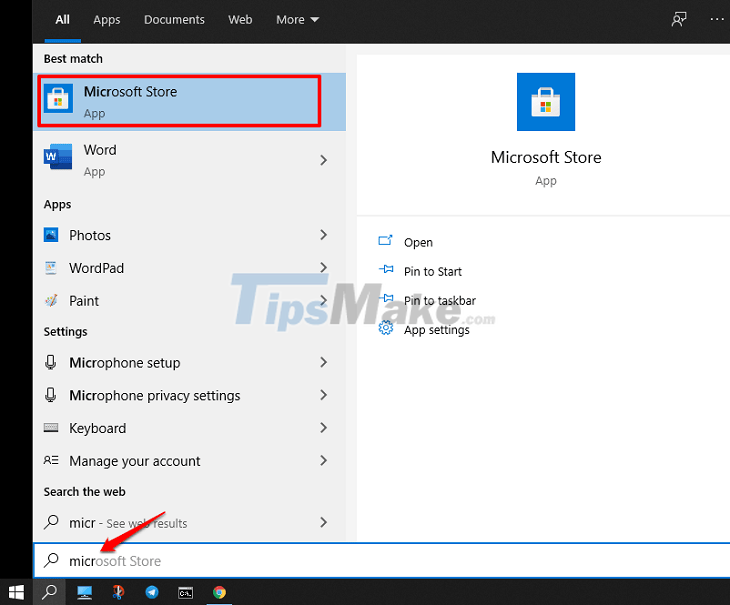Viewport: 730px width, 605px height.
Task: Expand the Word result chevron
Action: (324, 160)
